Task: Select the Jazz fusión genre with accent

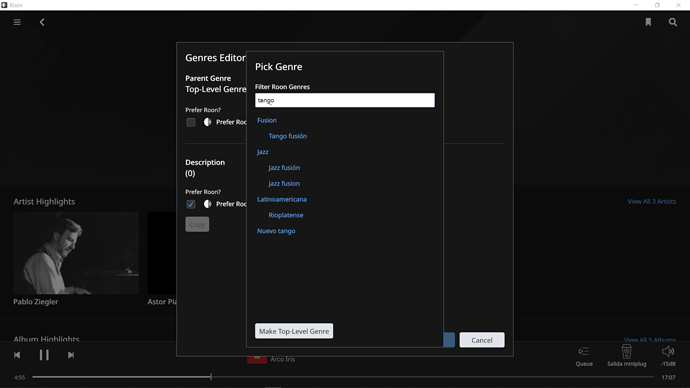Action: click(x=284, y=168)
